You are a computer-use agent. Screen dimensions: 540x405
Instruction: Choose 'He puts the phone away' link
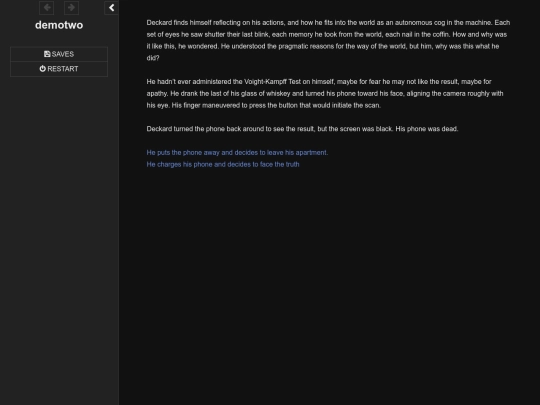click(x=237, y=153)
